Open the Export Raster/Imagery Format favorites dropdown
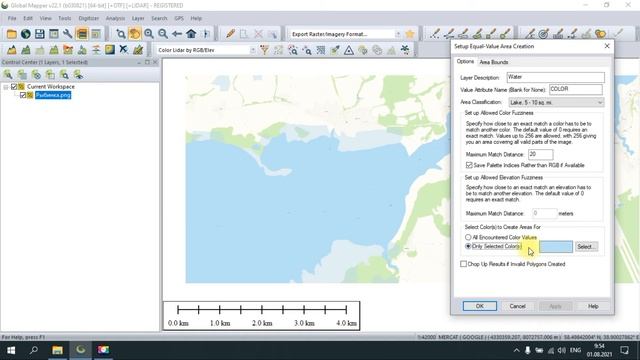640x360 pixels. pyautogui.click(x=398, y=34)
